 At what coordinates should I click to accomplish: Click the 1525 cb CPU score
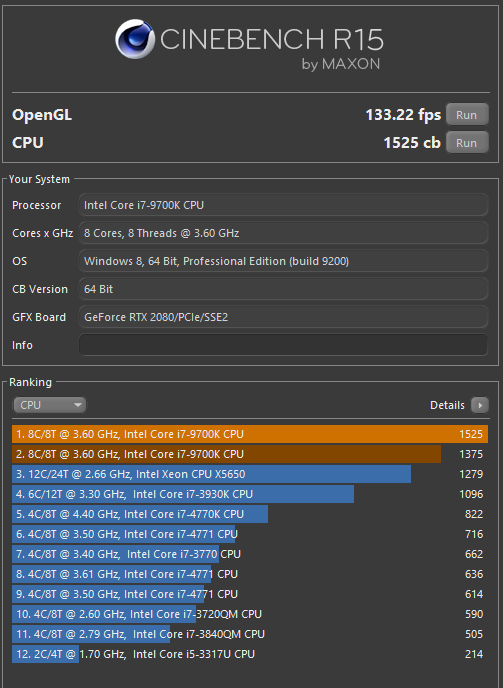coord(412,143)
